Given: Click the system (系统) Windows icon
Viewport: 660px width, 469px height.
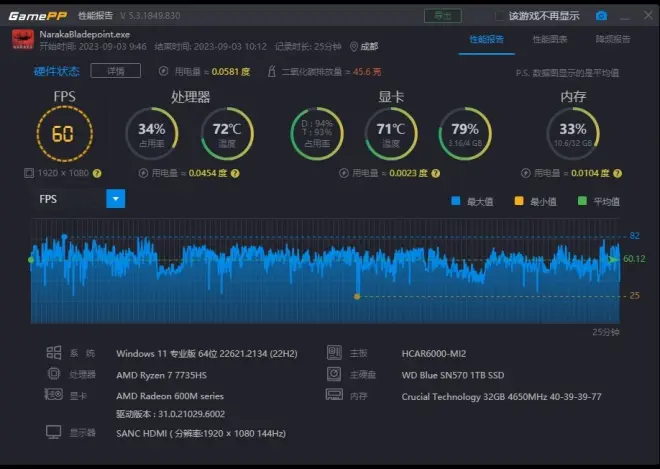Looking at the screenshot, I should point(53,353).
